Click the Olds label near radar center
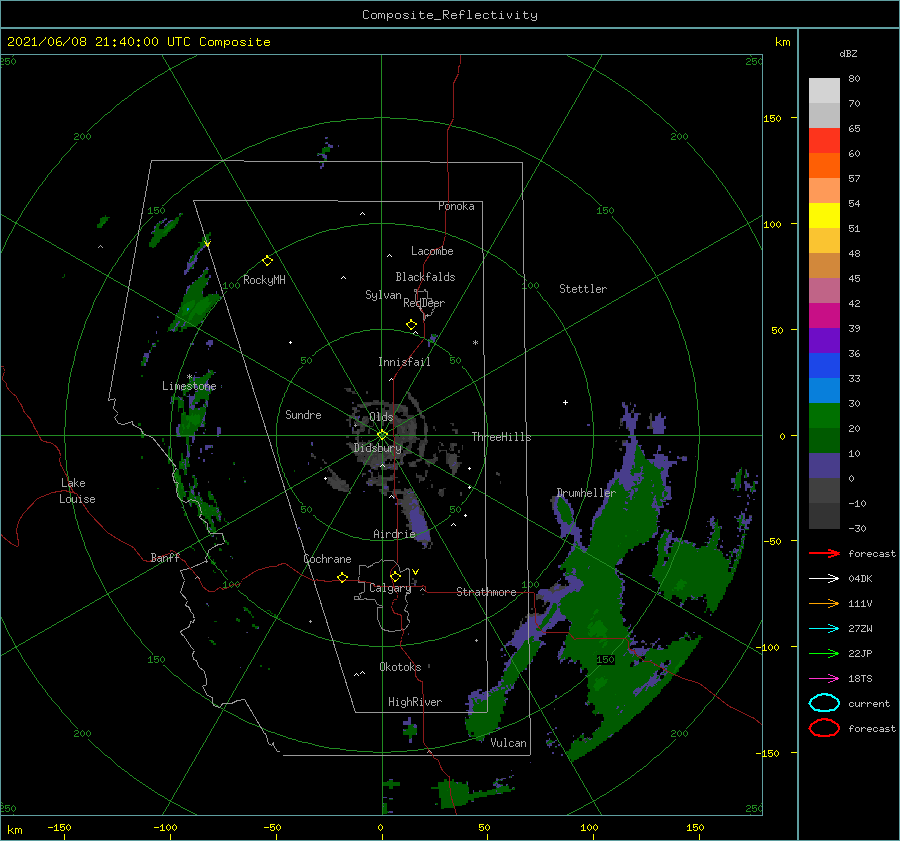900x841 pixels. tap(381, 417)
